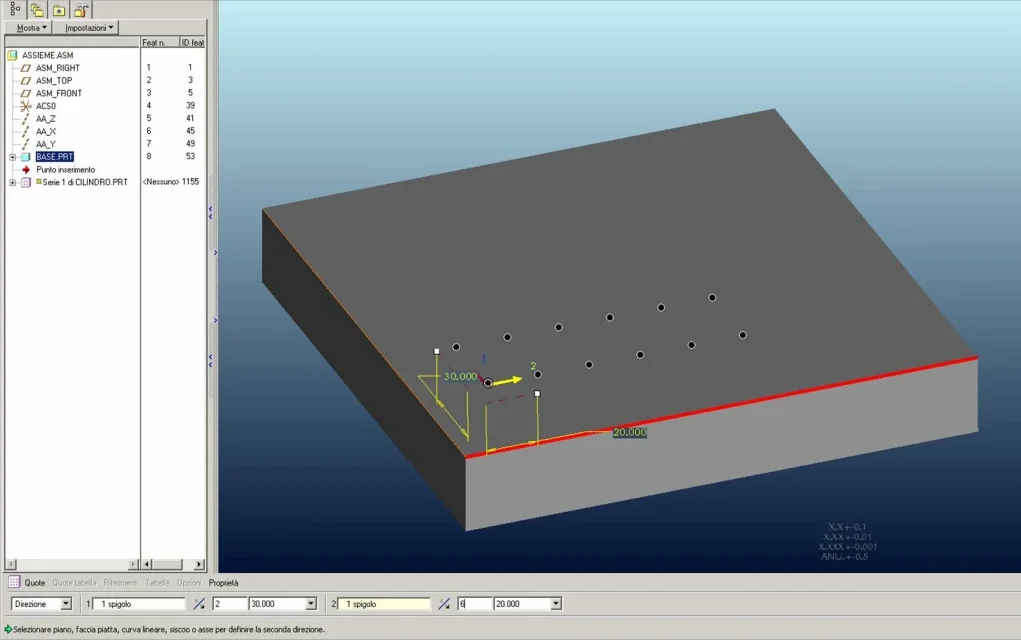Select Punto inserimento in the model tree

pos(66,169)
